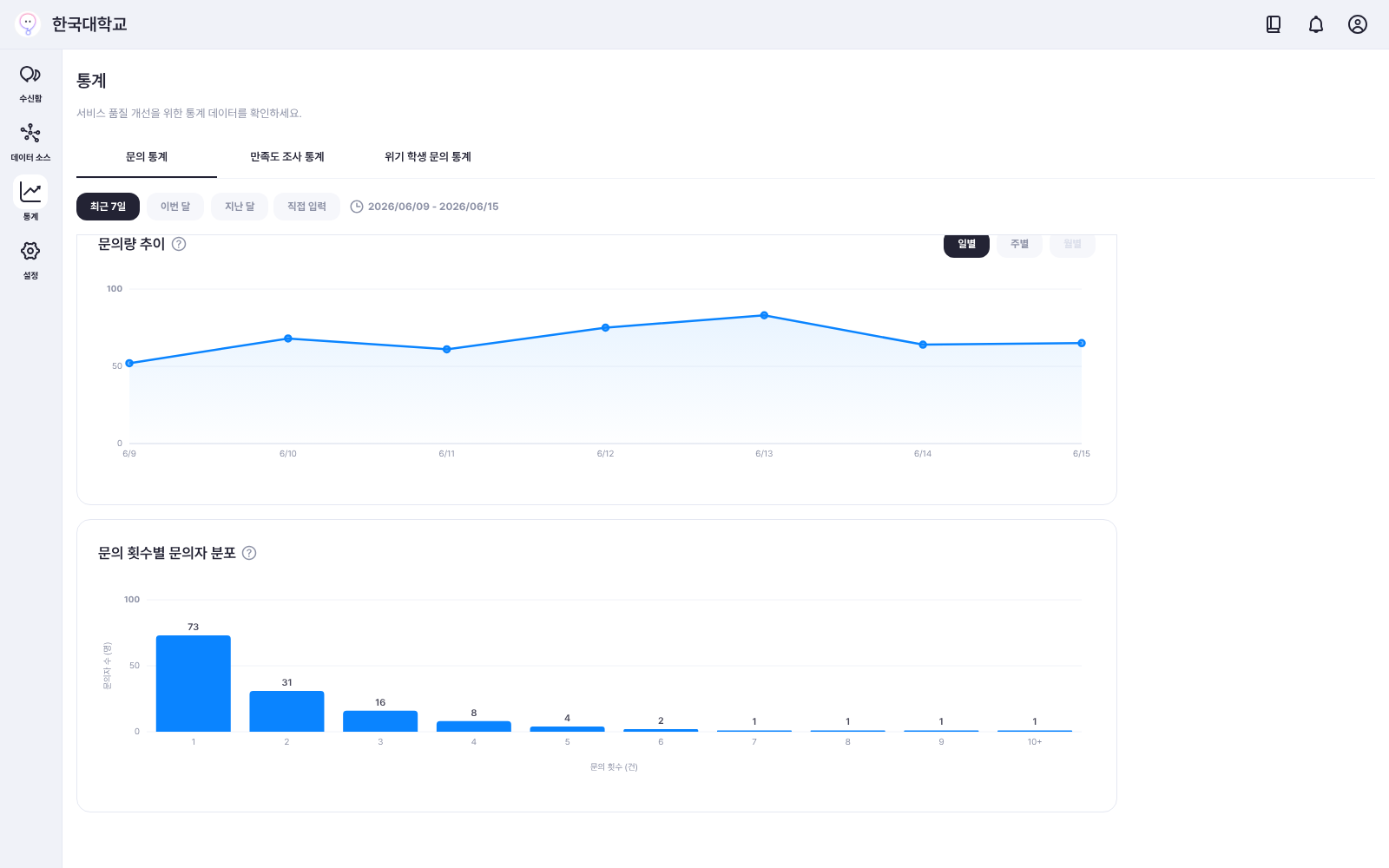Viewport: 1389px width, 868px height.
Task: Switch to the 만족도 조사 통계 tab
Action: pos(287,157)
